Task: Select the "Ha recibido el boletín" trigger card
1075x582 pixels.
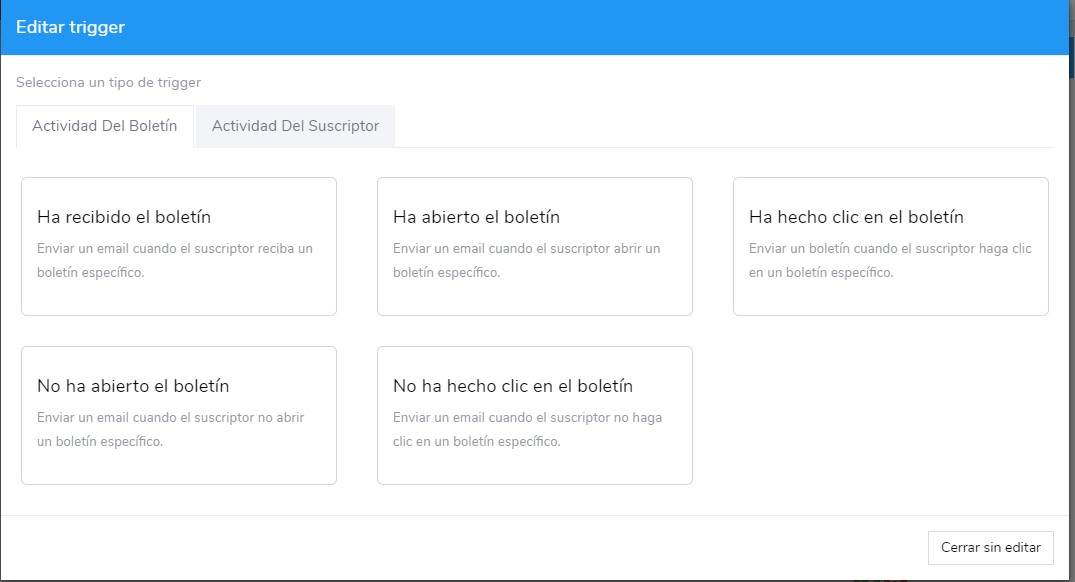Action: pyautogui.click(x=179, y=247)
